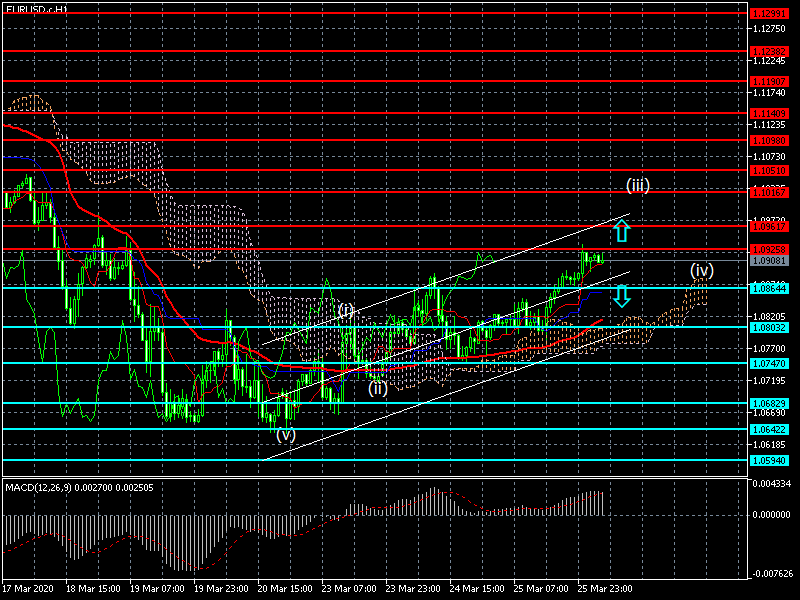Click the downward cyan arrow marker

click(x=621, y=296)
